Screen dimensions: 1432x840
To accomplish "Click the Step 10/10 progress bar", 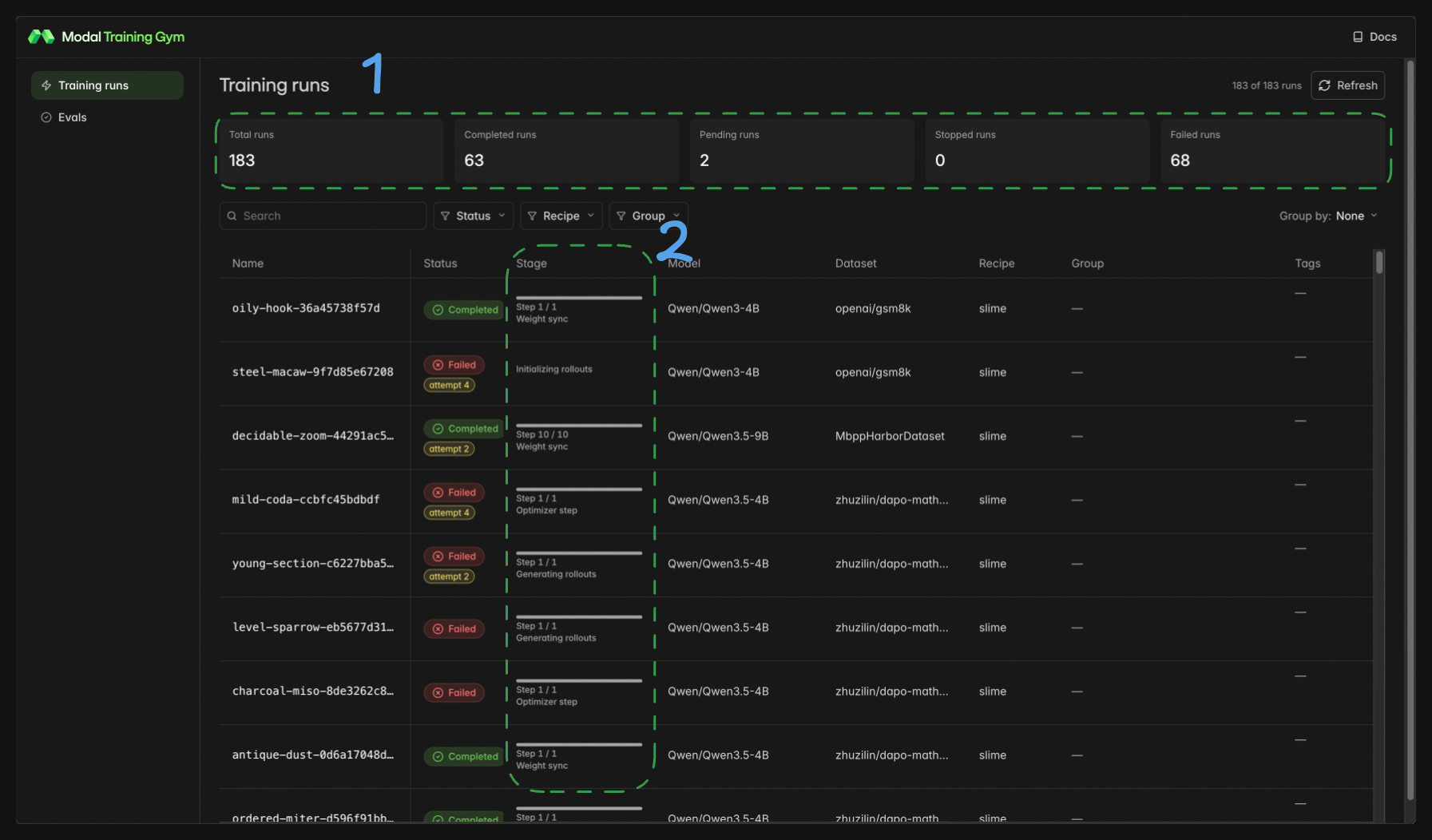I will coord(579,426).
